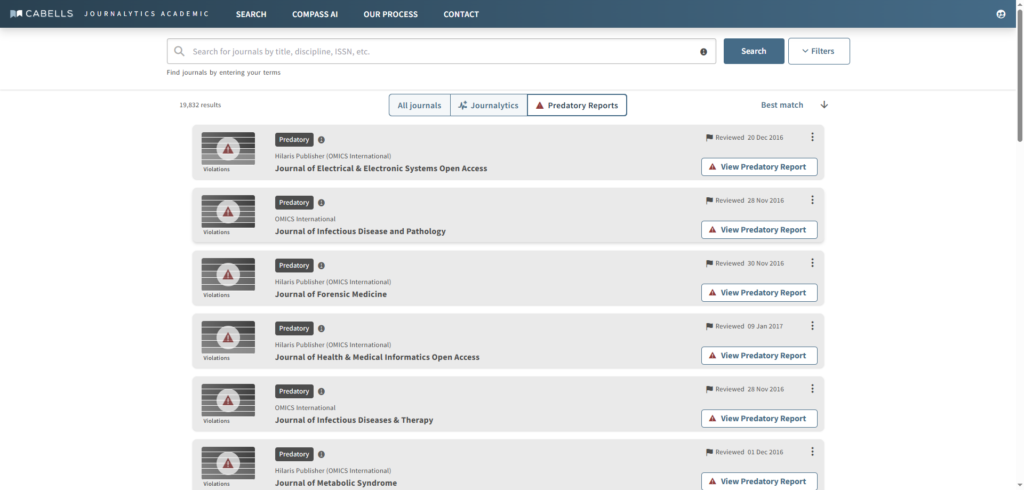1024x490 pixels.
Task: Expand the Filters dropdown
Action: tap(818, 51)
